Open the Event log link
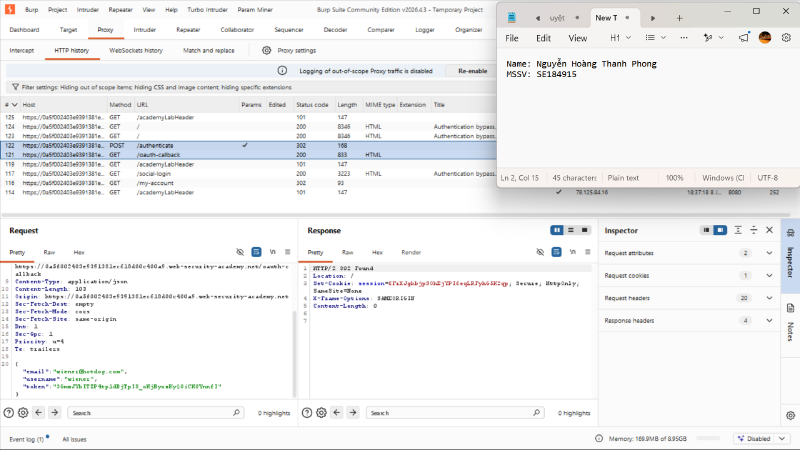 tap(27, 439)
